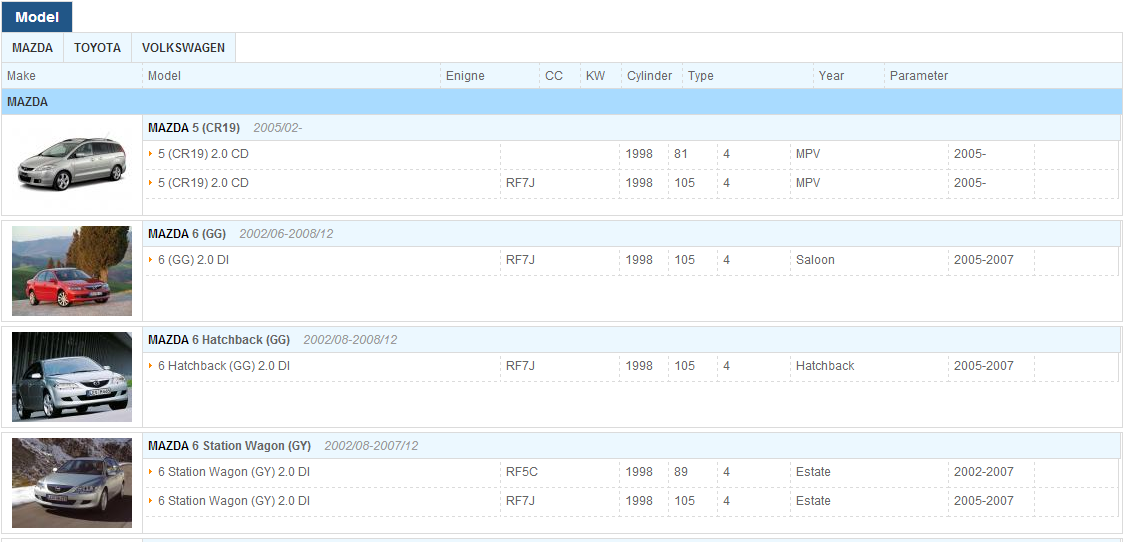Image resolution: width=1123 pixels, height=542 pixels.
Task: Click the 2002/08-2007/12 date range text
Action: pos(372,445)
